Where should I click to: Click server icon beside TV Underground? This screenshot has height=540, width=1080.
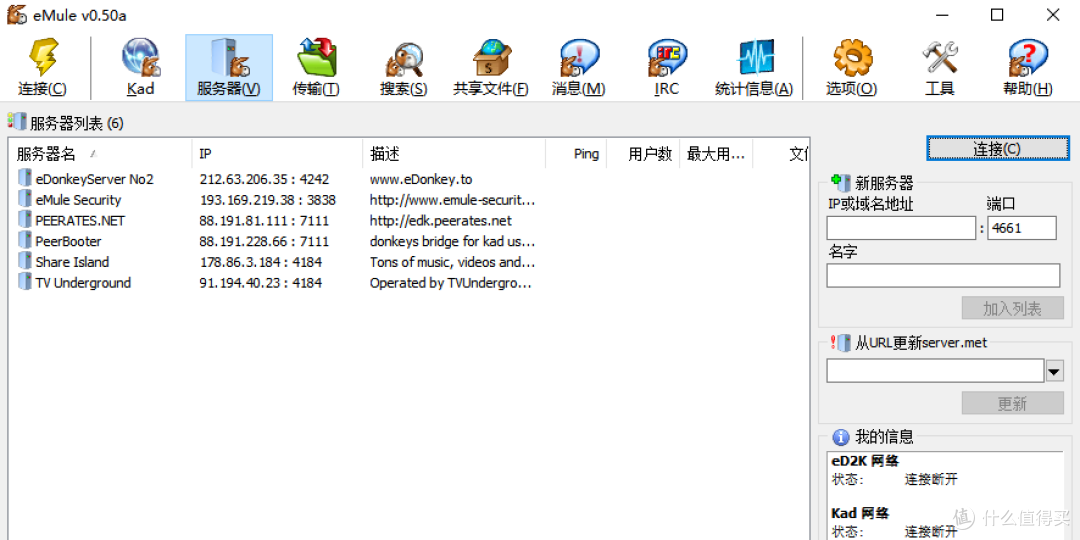tap(25, 282)
